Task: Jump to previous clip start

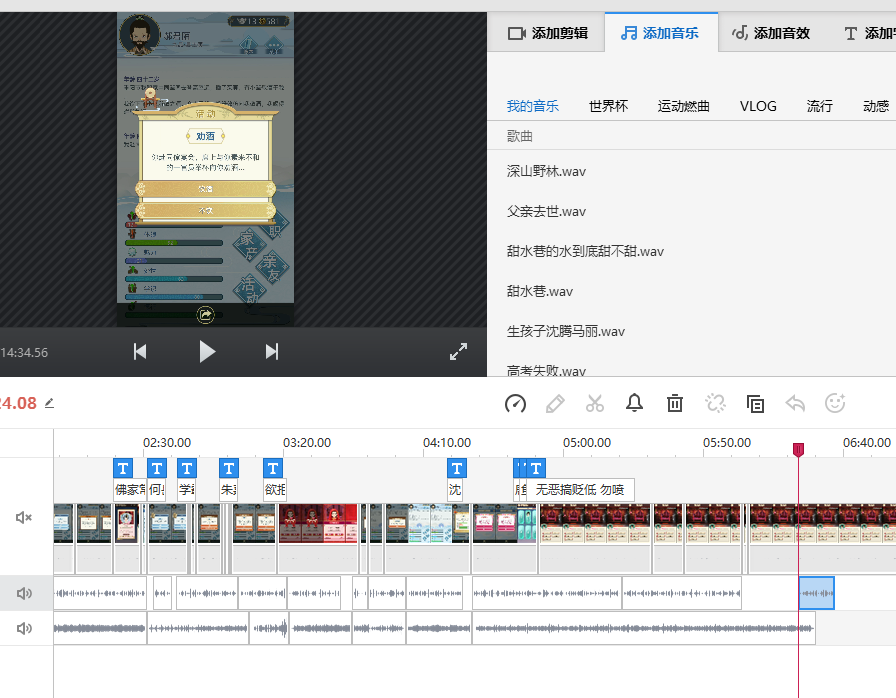Action: click(x=140, y=351)
